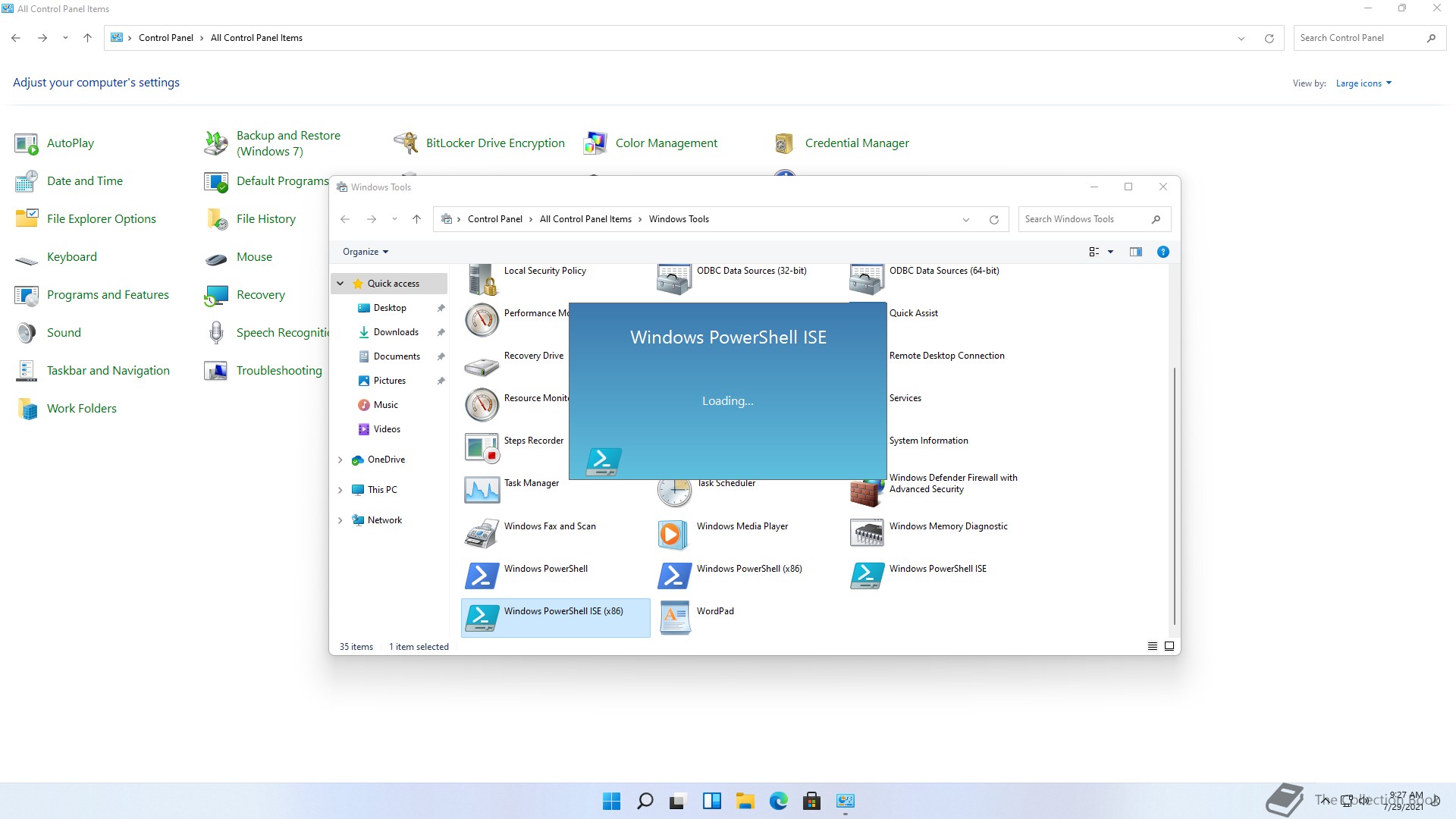Select Music in the navigation pane

pos(385,405)
